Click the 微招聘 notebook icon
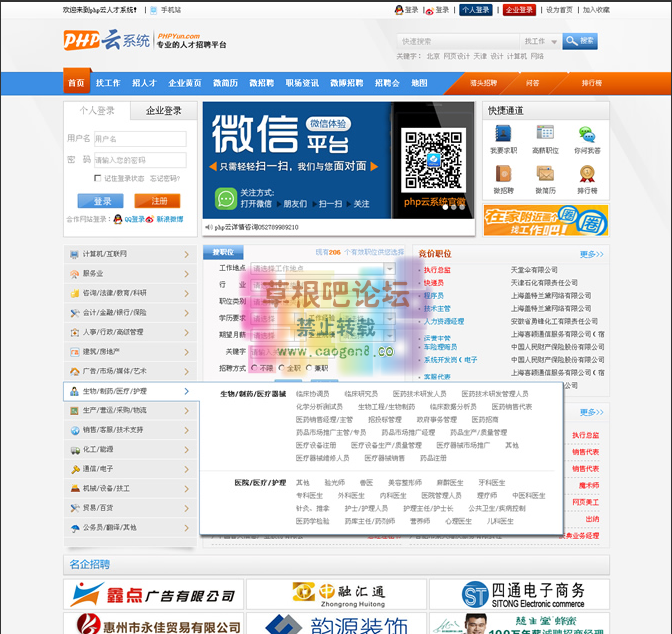This screenshot has width=672, height=634. coord(503,173)
